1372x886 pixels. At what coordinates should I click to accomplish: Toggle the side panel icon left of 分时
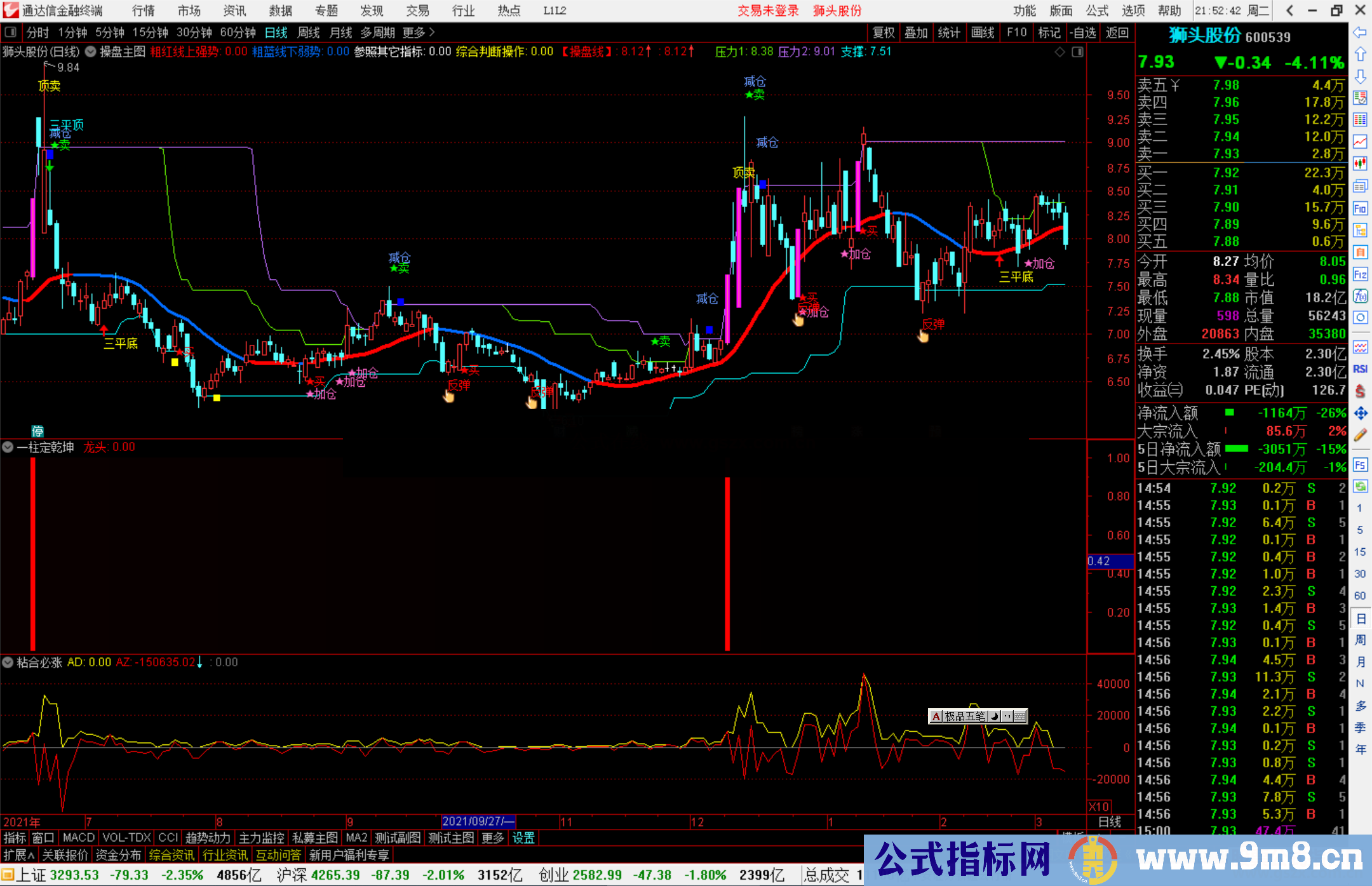(x=11, y=32)
